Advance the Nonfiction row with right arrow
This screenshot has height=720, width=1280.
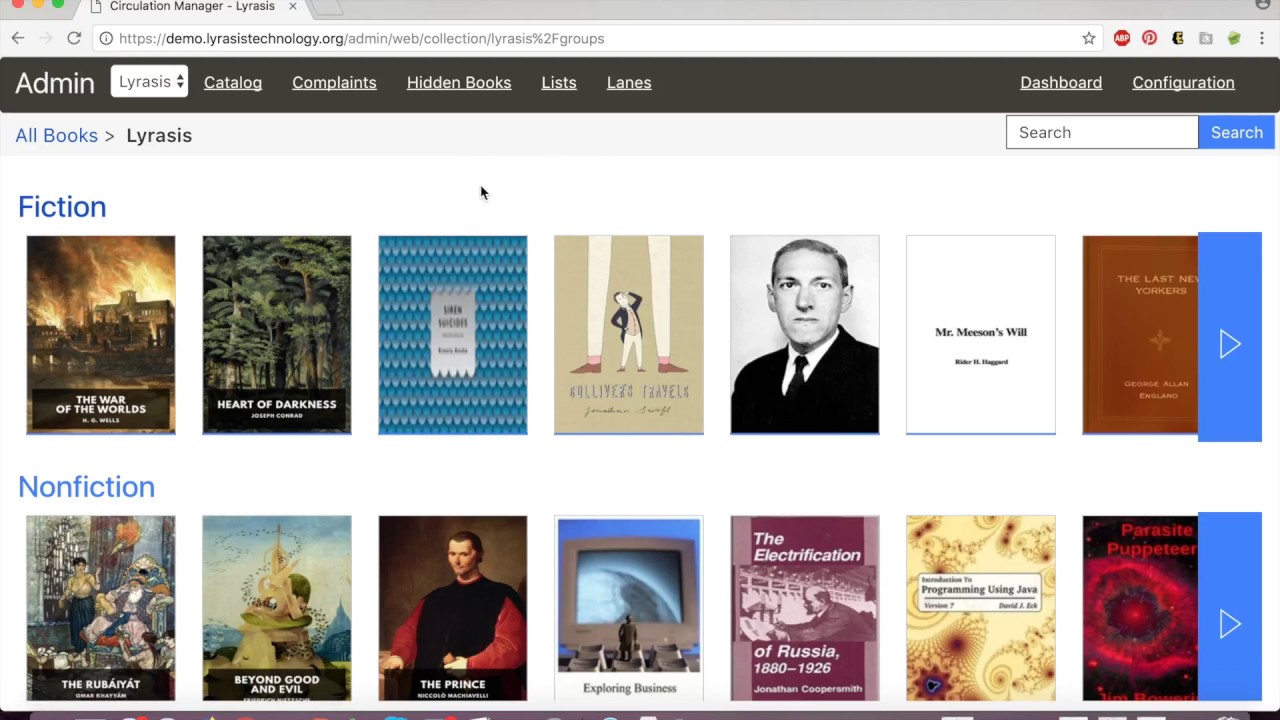pyautogui.click(x=1230, y=607)
